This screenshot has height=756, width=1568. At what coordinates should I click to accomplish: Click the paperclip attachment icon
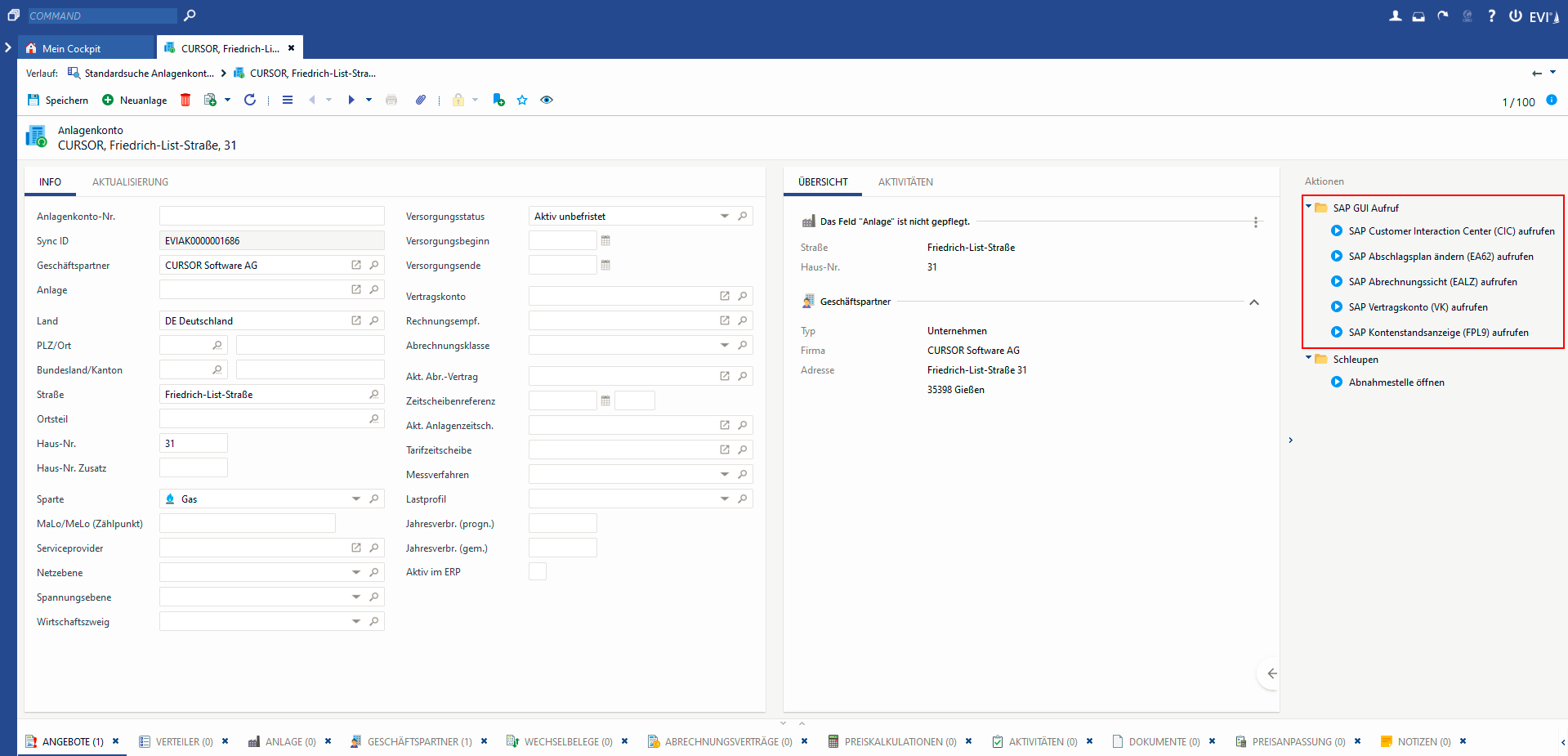click(421, 100)
